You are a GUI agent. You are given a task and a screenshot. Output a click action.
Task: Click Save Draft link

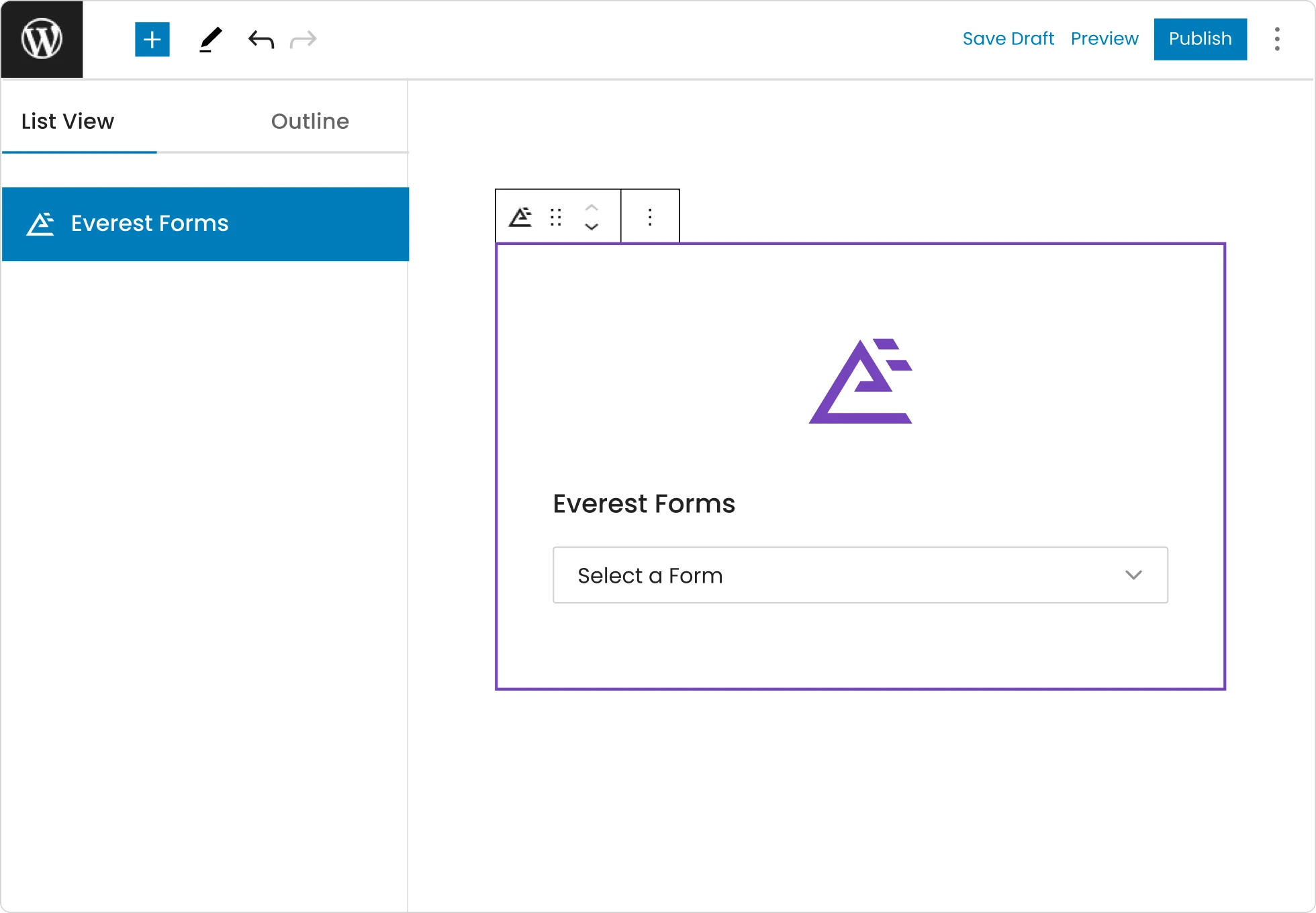1008,39
